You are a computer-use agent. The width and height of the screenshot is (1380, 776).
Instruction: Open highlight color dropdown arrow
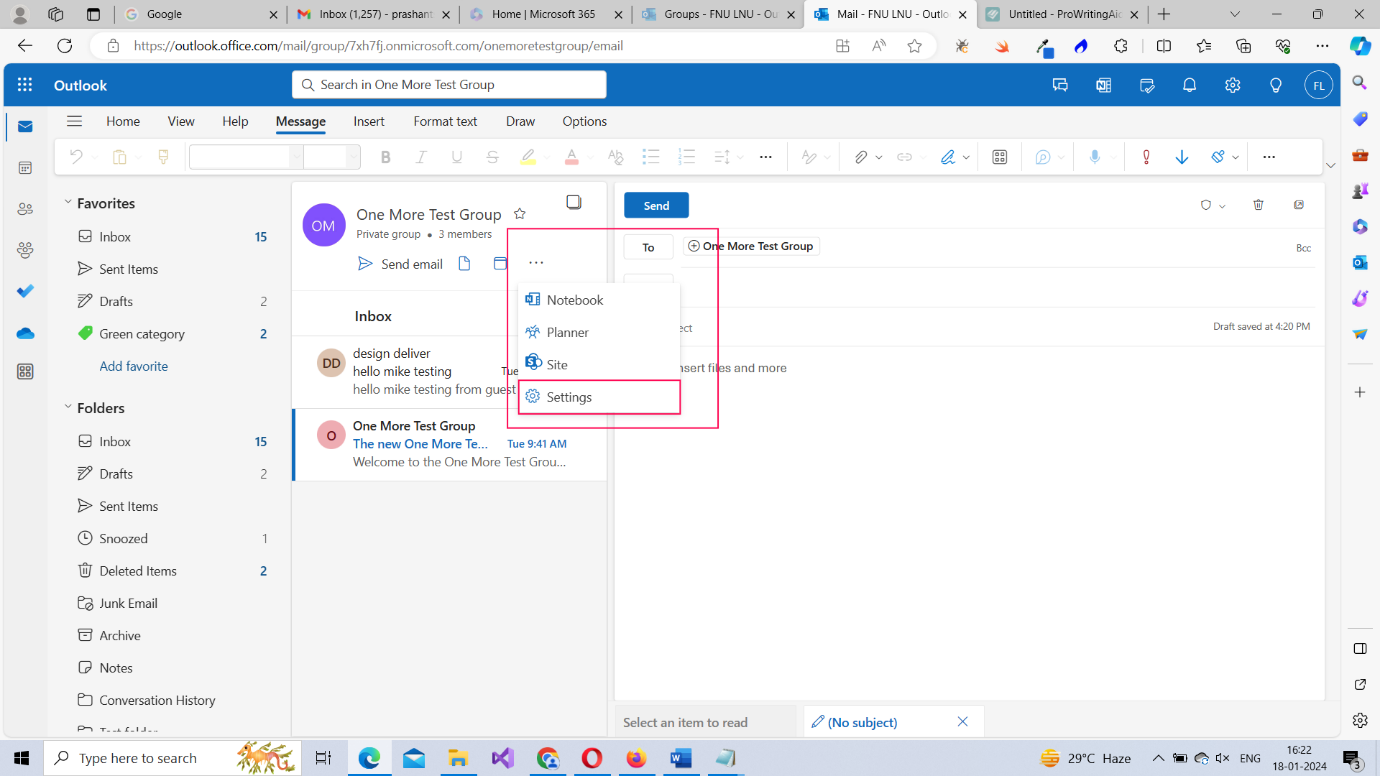point(545,157)
